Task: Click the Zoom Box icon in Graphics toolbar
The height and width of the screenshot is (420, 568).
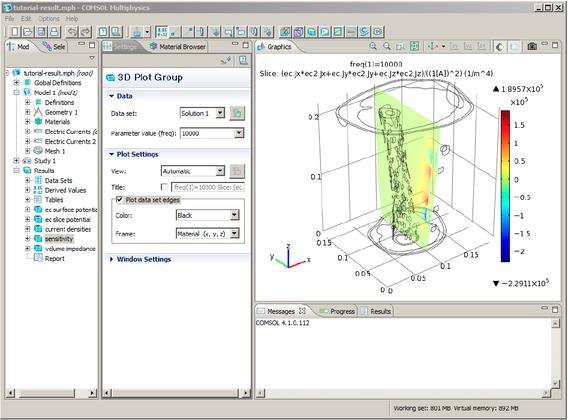Action: [x=400, y=46]
